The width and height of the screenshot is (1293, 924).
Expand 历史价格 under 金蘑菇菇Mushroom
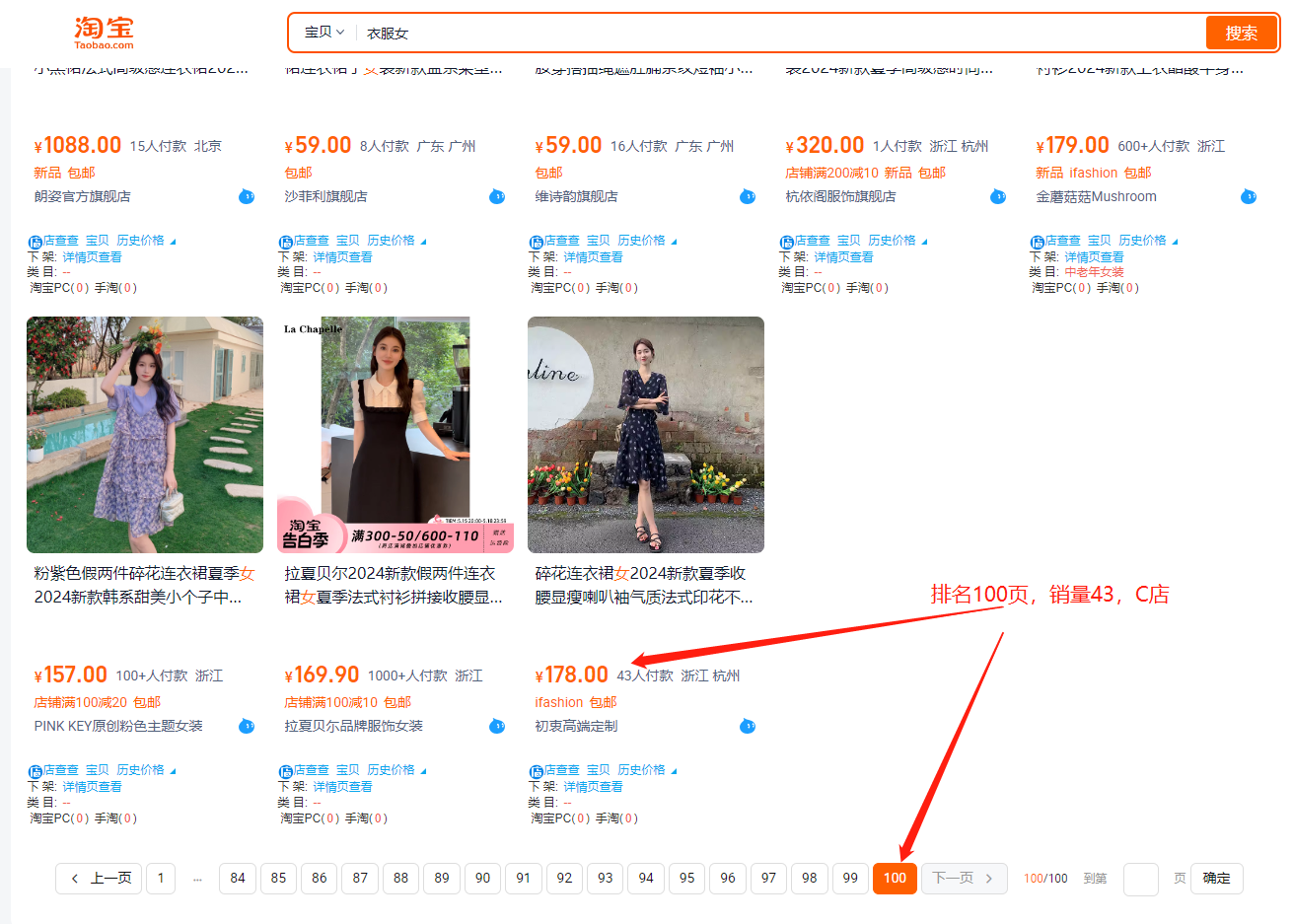[1148, 241]
